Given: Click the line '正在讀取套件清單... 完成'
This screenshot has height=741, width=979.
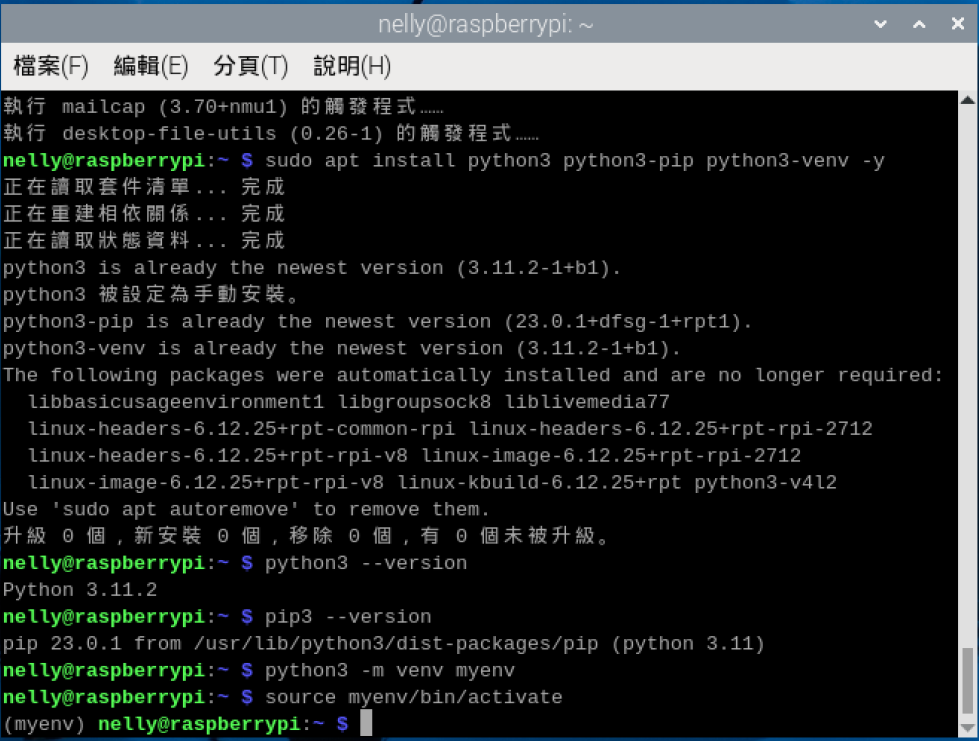Looking at the screenshot, I should pos(144,187).
